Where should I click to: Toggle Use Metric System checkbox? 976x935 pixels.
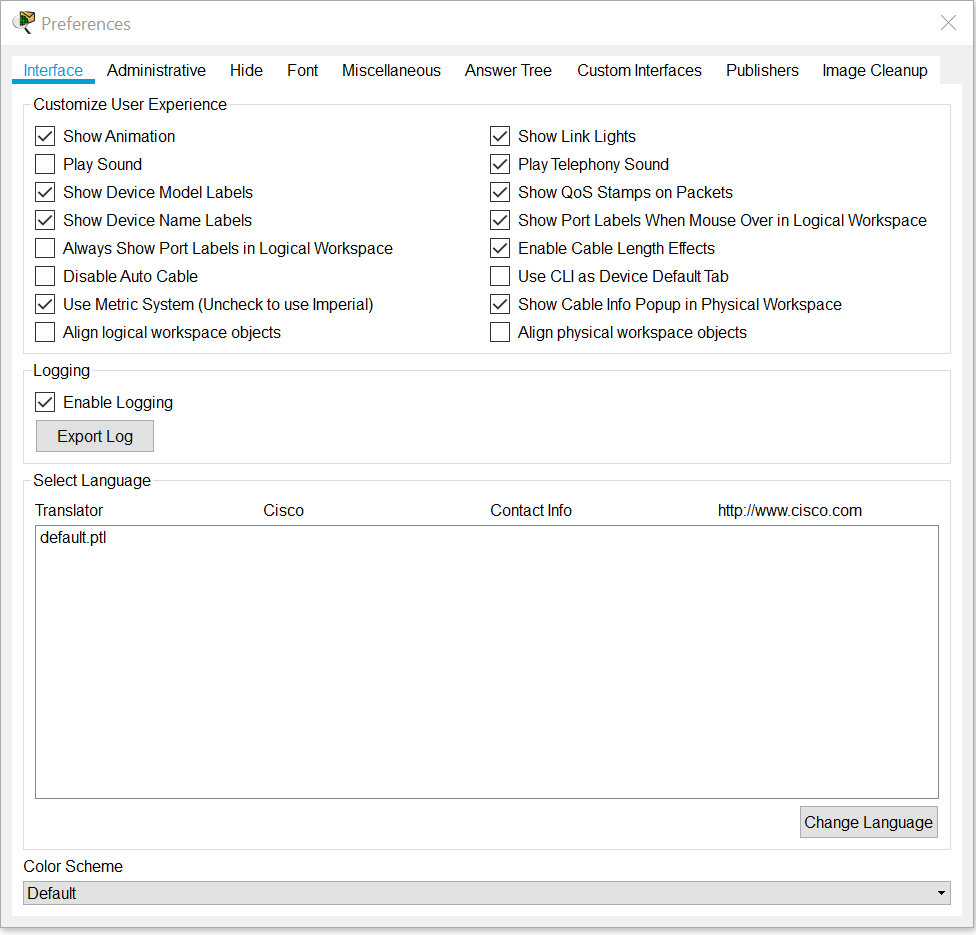coord(45,305)
